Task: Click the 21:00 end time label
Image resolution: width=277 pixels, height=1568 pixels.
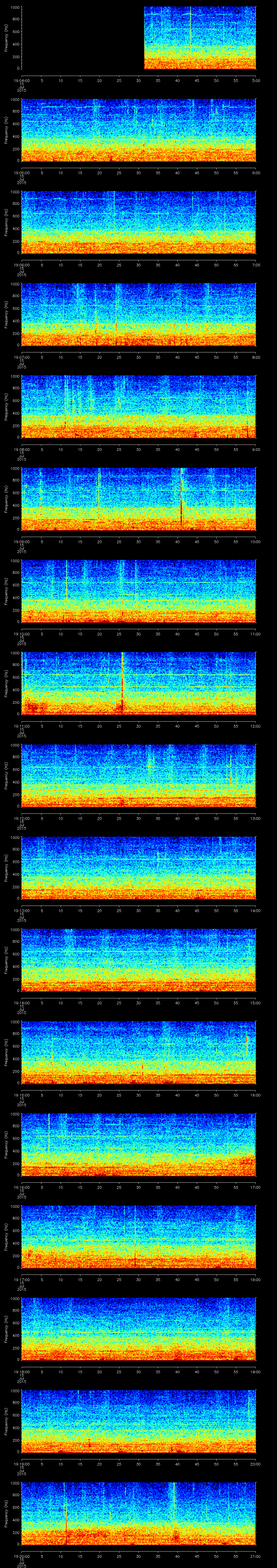Action: [x=256, y=1556]
